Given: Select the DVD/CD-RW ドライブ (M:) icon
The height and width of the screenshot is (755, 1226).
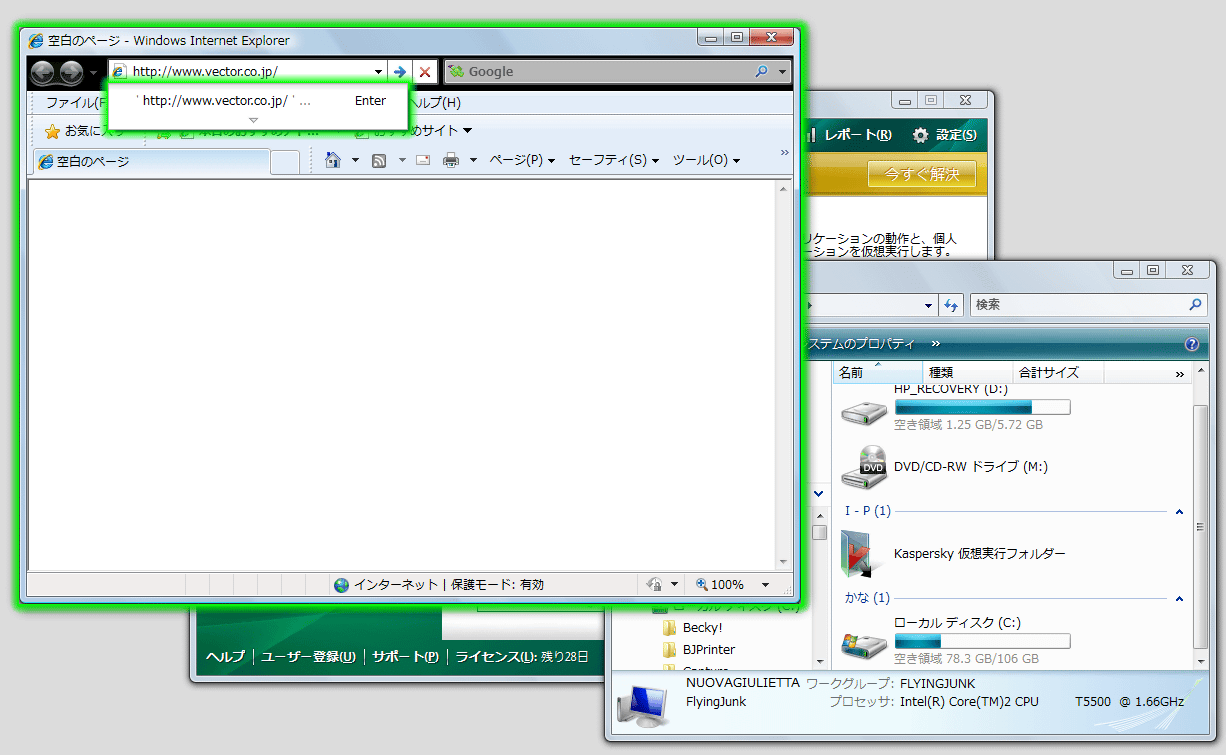Looking at the screenshot, I should [863, 466].
